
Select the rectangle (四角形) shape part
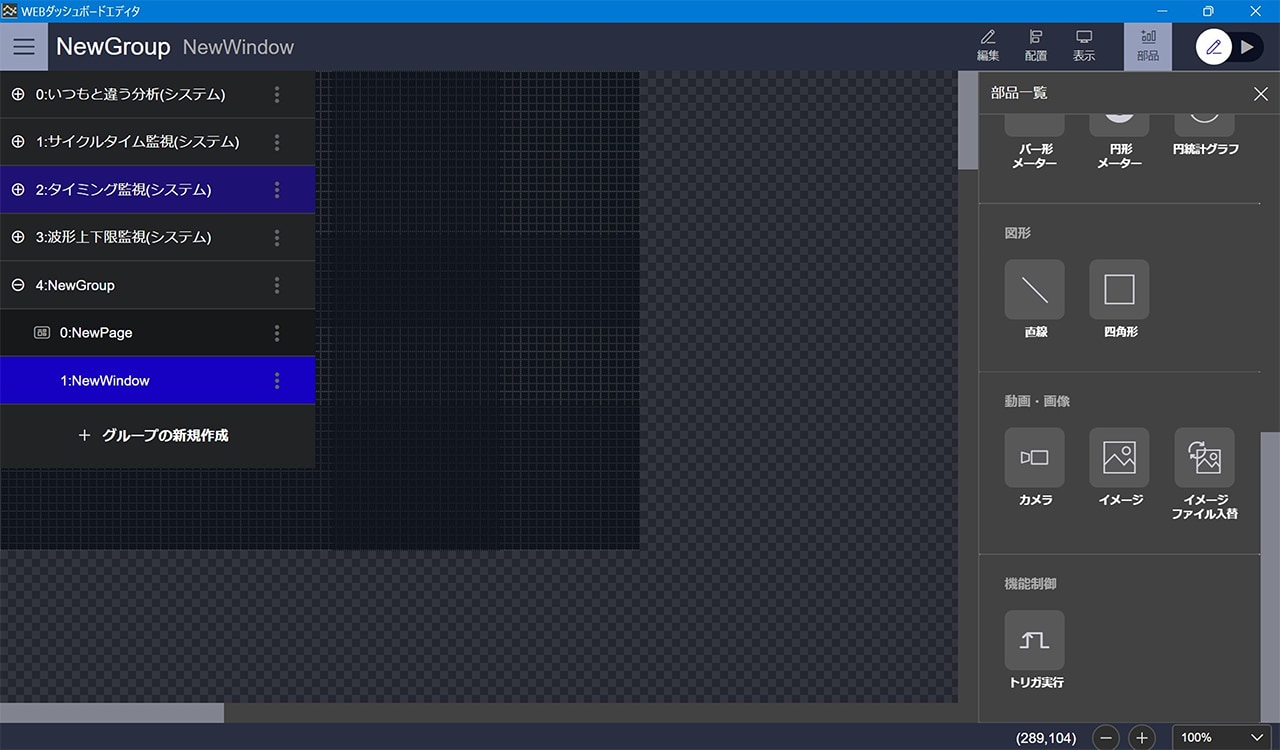(1119, 290)
